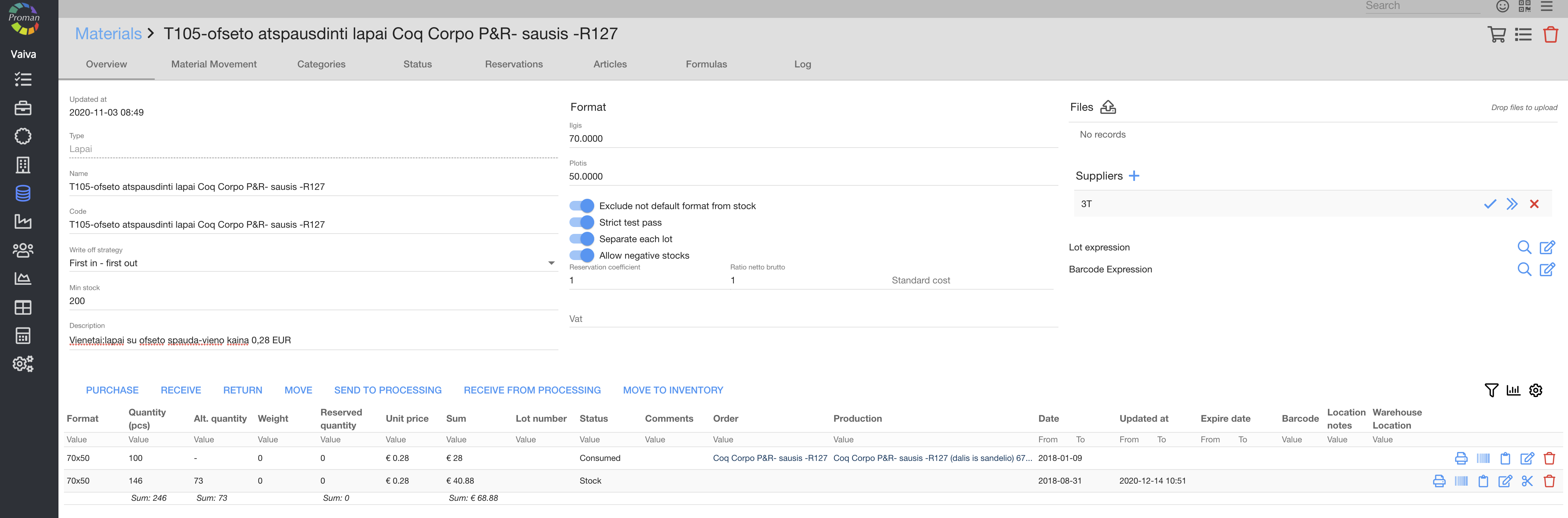Open the database materials sidebar icon
Image resolution: width=1568 pixels, height=518 pixels.
(23, 194)
